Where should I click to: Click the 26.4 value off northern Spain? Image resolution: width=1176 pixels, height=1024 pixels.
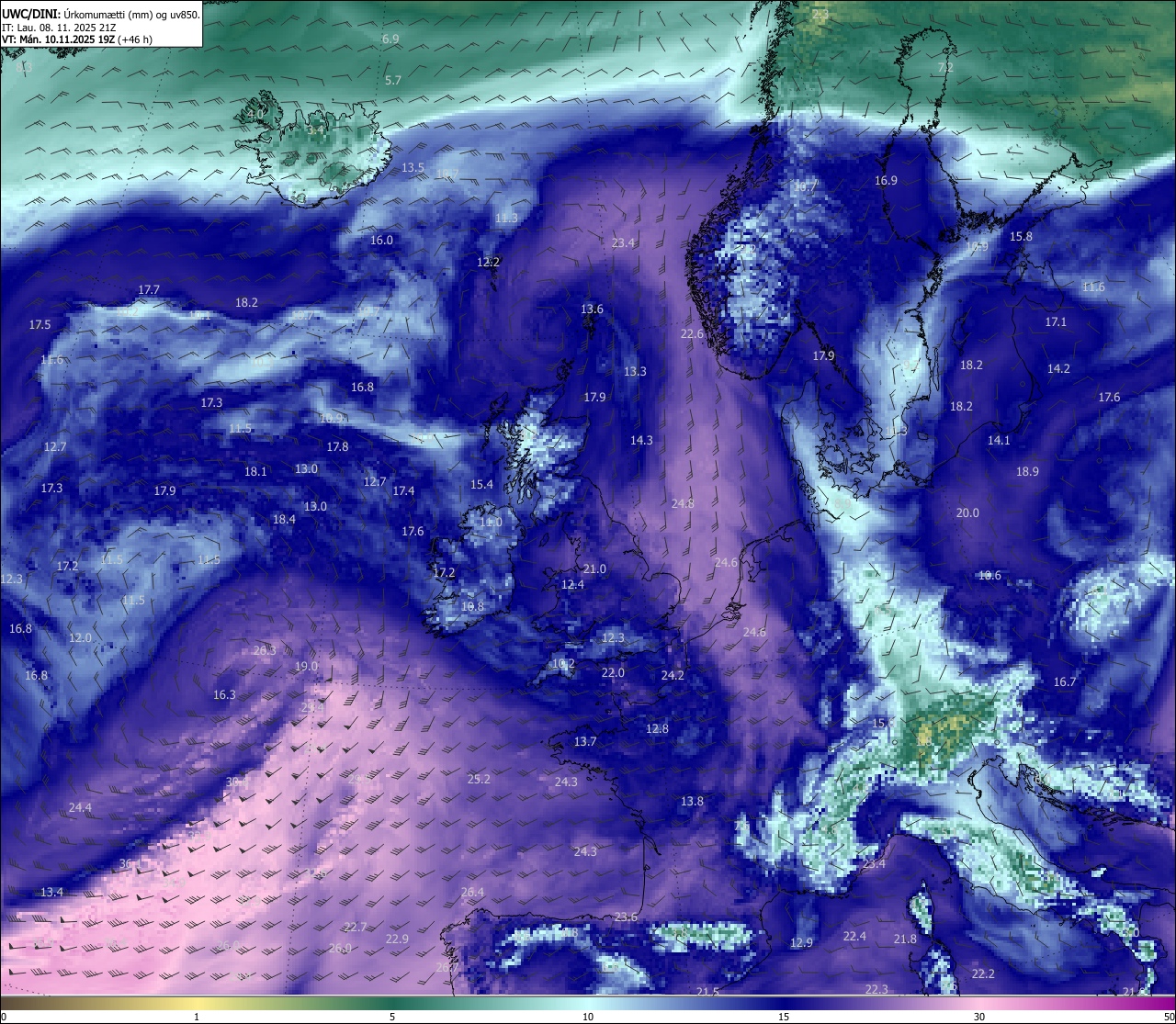coord(472,893)
